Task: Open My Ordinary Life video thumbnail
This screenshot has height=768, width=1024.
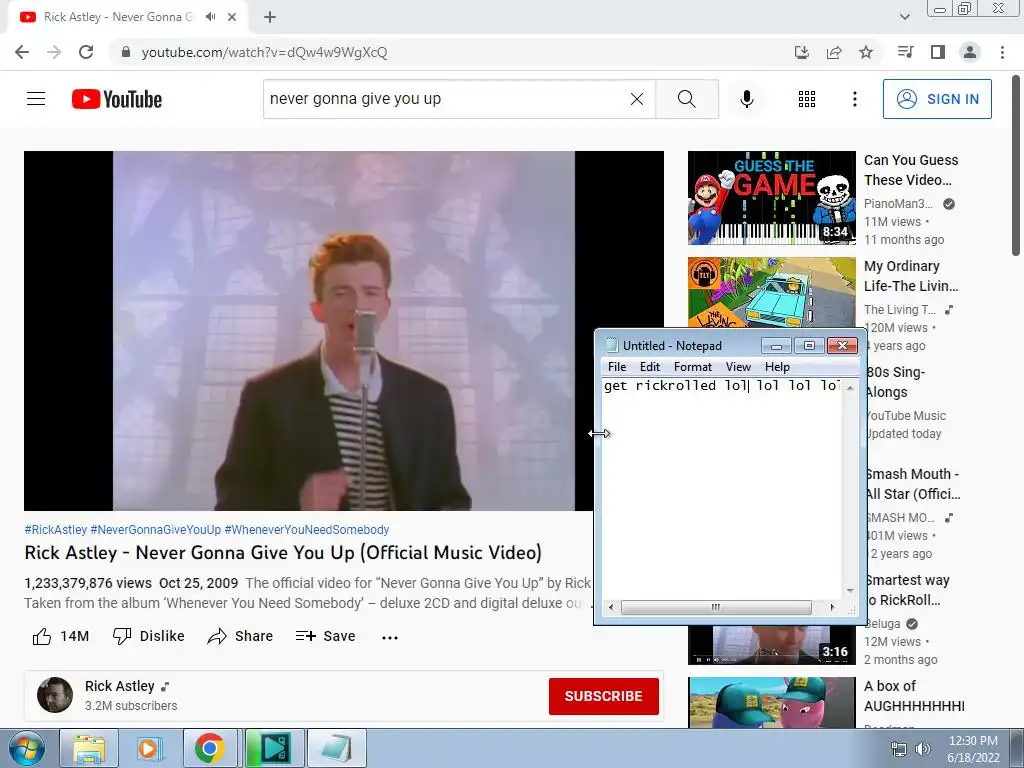Action: click(771, 292)
